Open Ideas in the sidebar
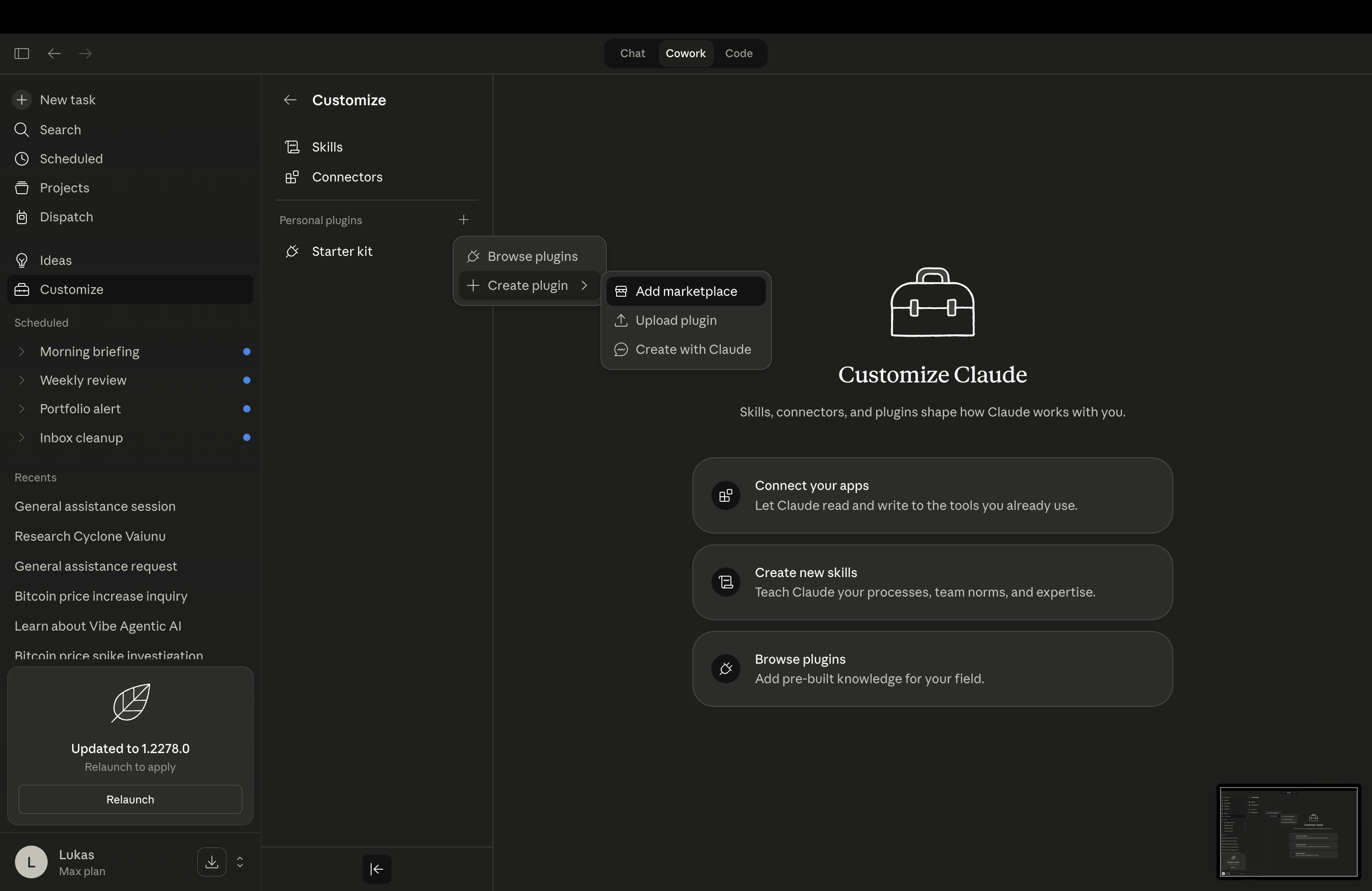Viewport: 1372px width, 891px height. click(56, 260)
